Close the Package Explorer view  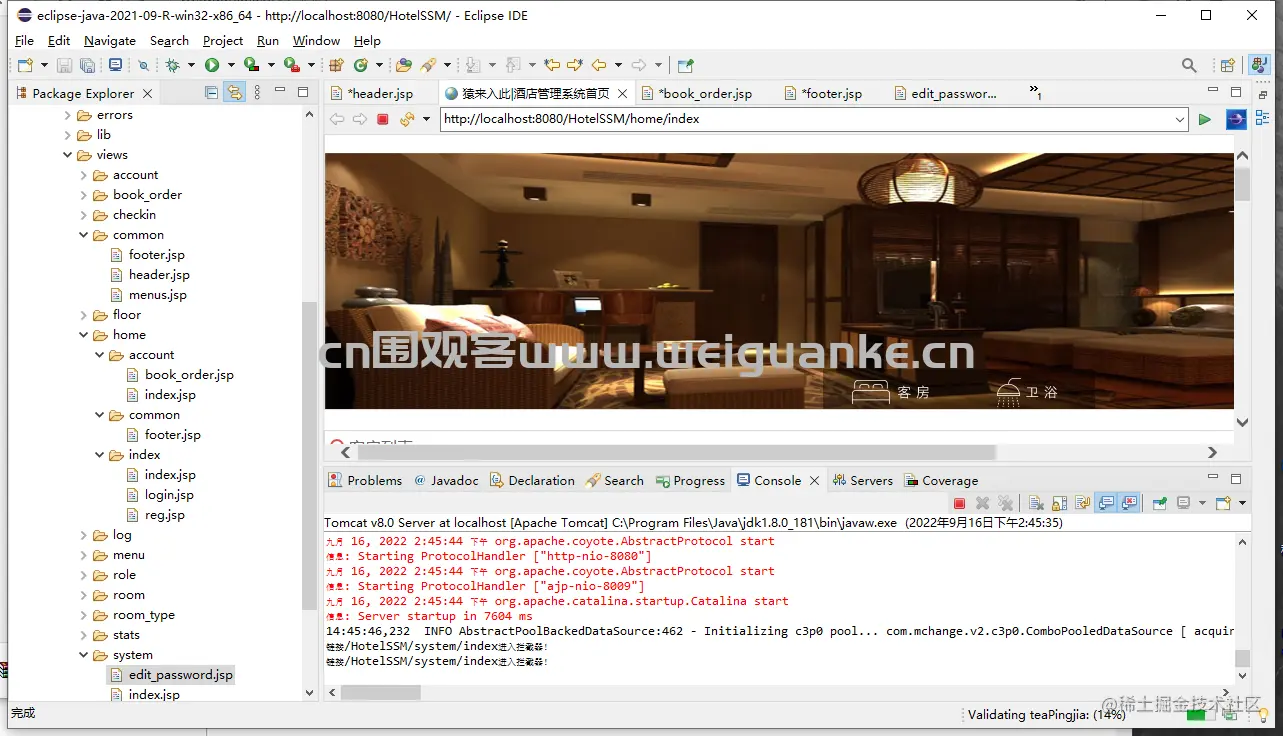[148, 93]
